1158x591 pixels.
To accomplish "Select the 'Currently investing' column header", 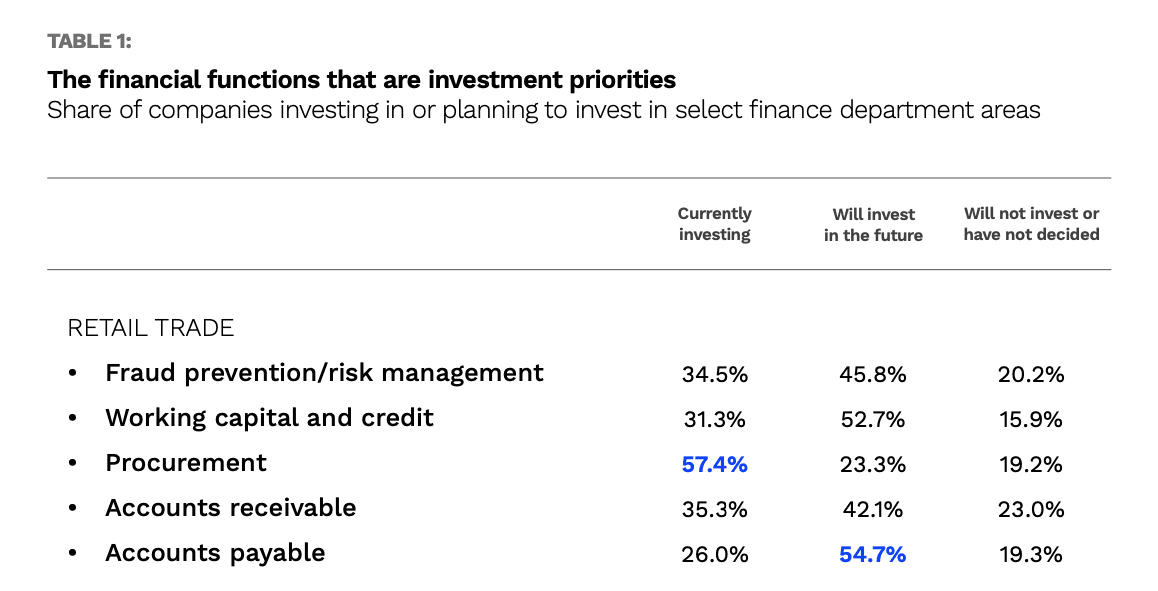I will tap(714, 224).
